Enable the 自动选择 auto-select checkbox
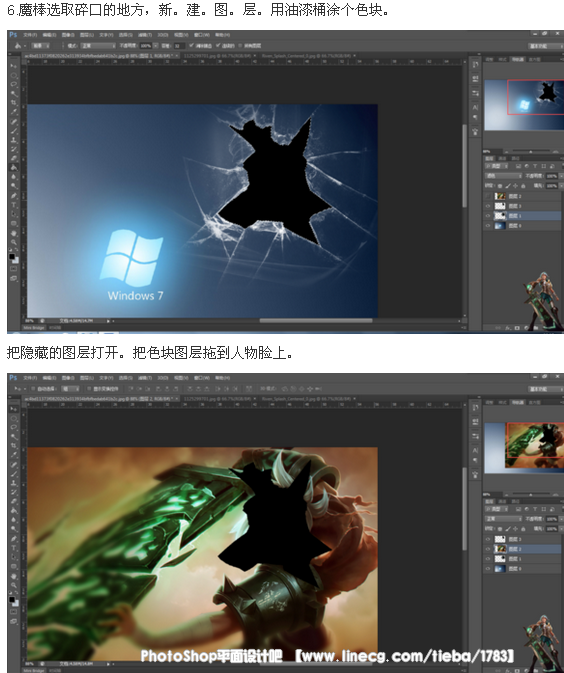This screenshot has width=564, height=673. pos(33,389)
